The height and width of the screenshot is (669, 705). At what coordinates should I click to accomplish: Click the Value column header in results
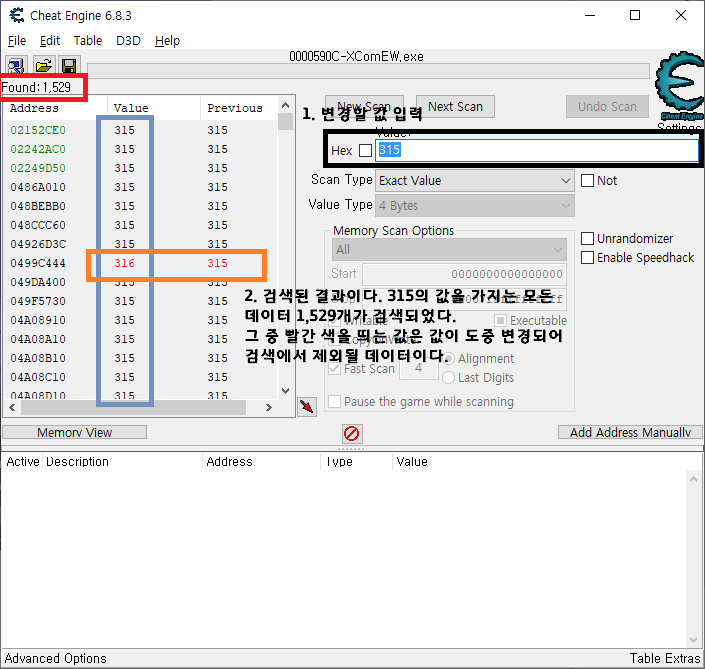[x=154, y=108]
